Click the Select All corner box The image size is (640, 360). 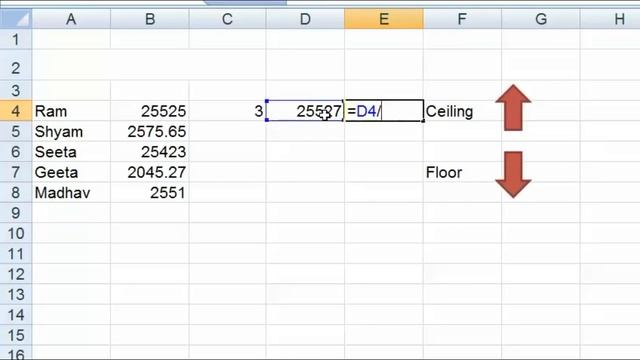[16, 19]
